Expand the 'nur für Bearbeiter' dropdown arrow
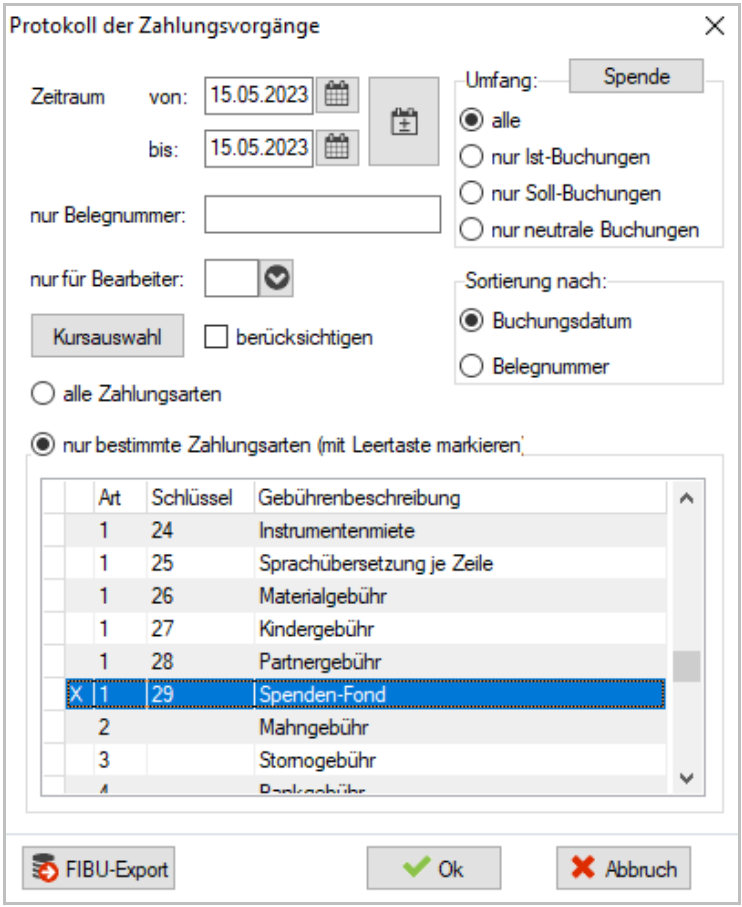Viewport: 742px width, 907px height. tap(276, 278)
